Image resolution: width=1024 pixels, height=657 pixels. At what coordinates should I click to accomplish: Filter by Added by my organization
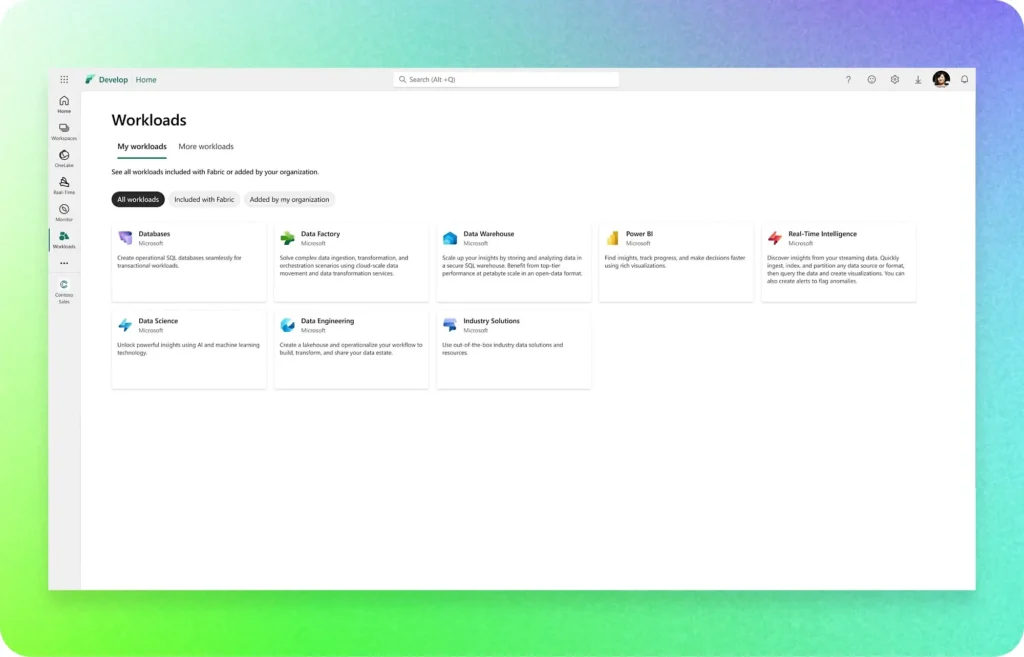289,199
